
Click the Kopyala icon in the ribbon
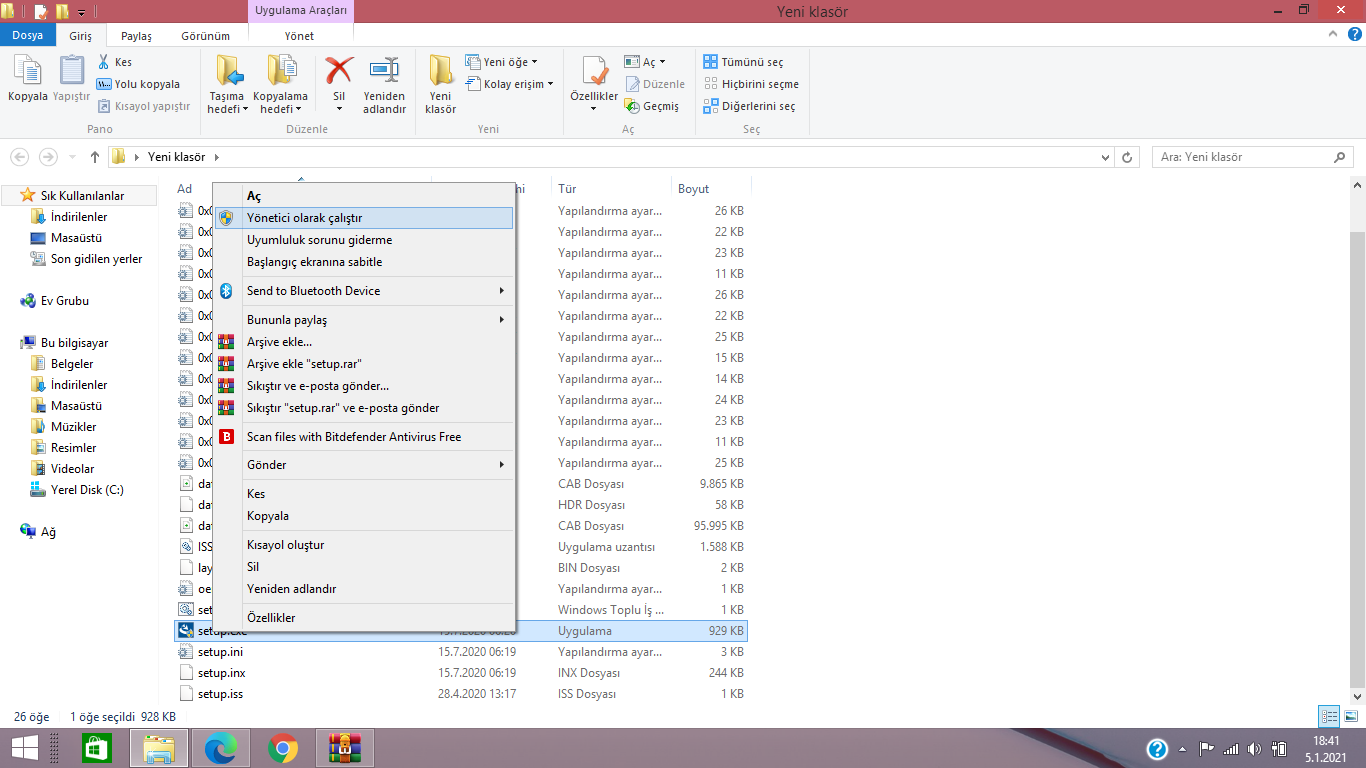(x=27, y=72)
